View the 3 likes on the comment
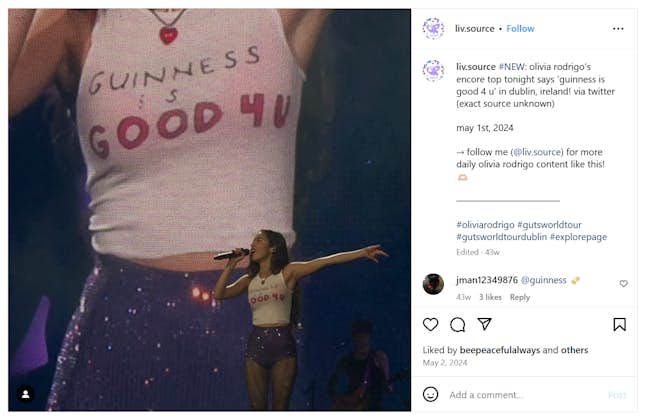This screenshot has width=652, height=418. tap(490, 297)
